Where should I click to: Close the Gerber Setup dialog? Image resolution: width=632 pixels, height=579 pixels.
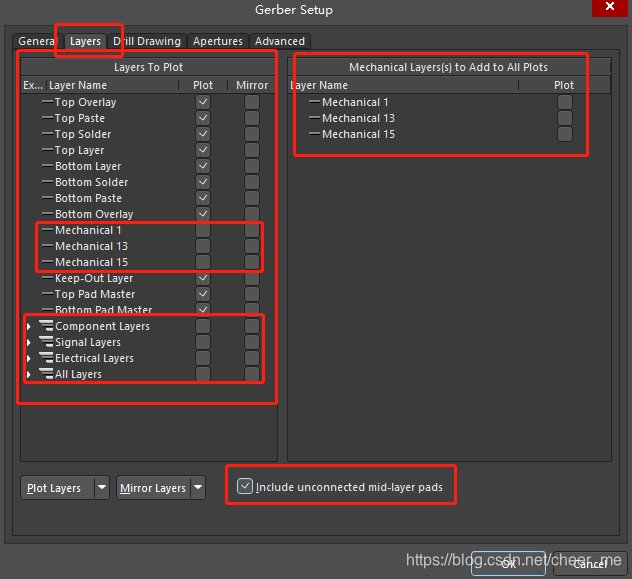[x=608, y=10]
